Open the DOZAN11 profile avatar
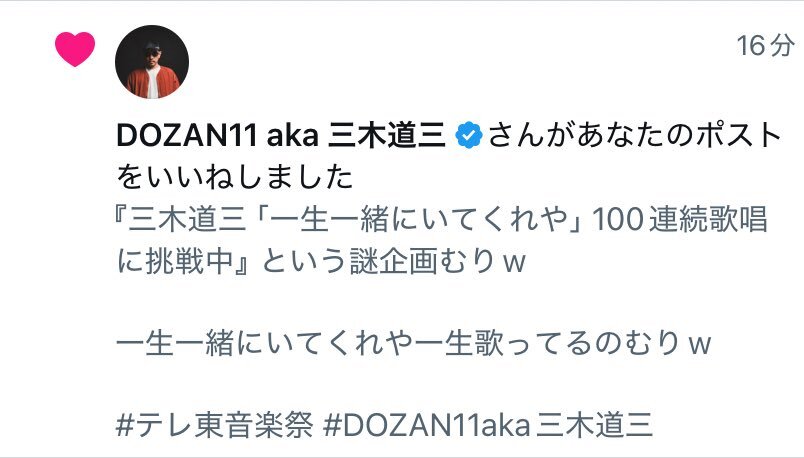Image resolution: width=804 pixels, height=458 pixels. 152,62
